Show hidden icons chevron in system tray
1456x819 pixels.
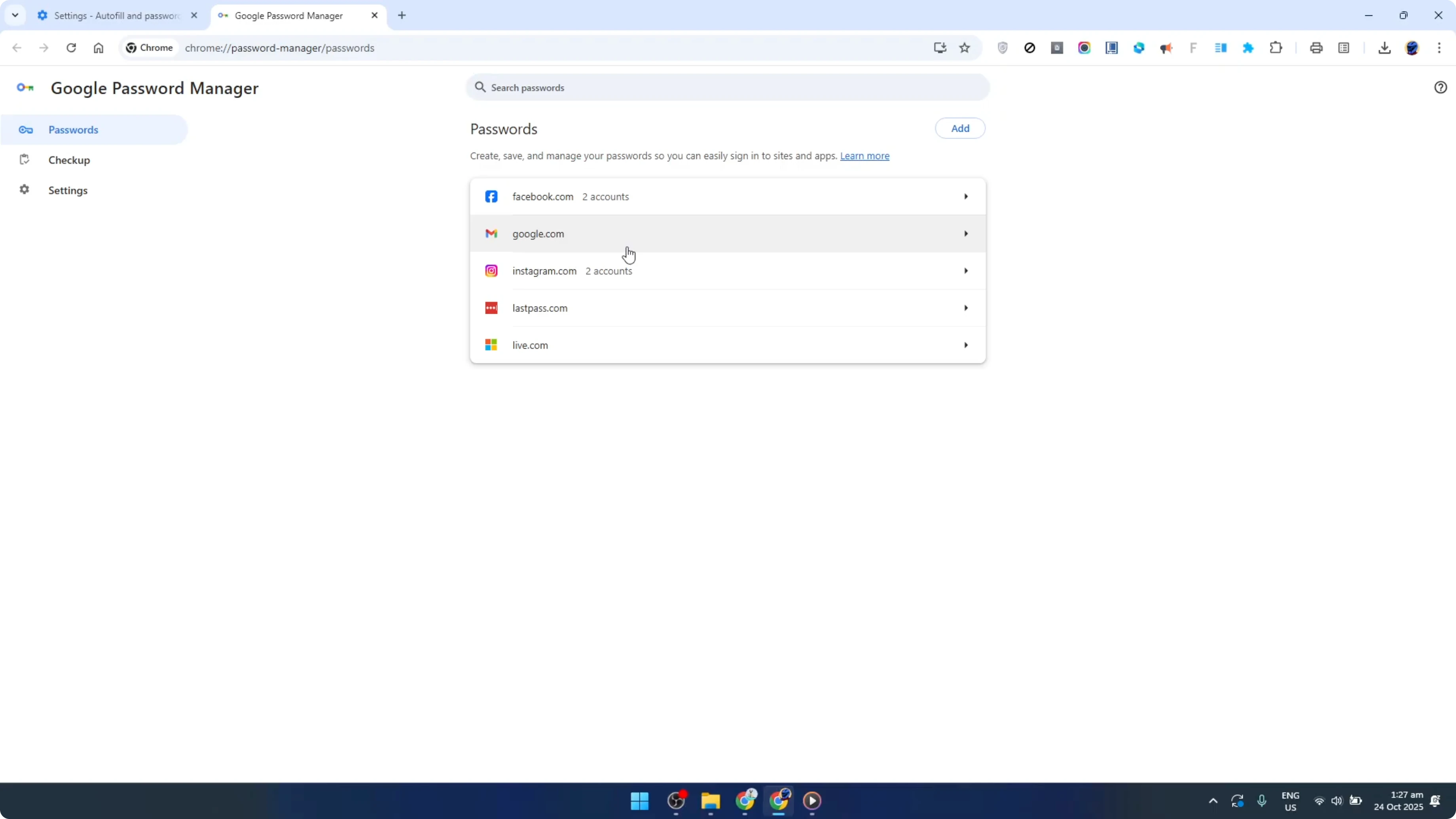(x=1213, y=801)
